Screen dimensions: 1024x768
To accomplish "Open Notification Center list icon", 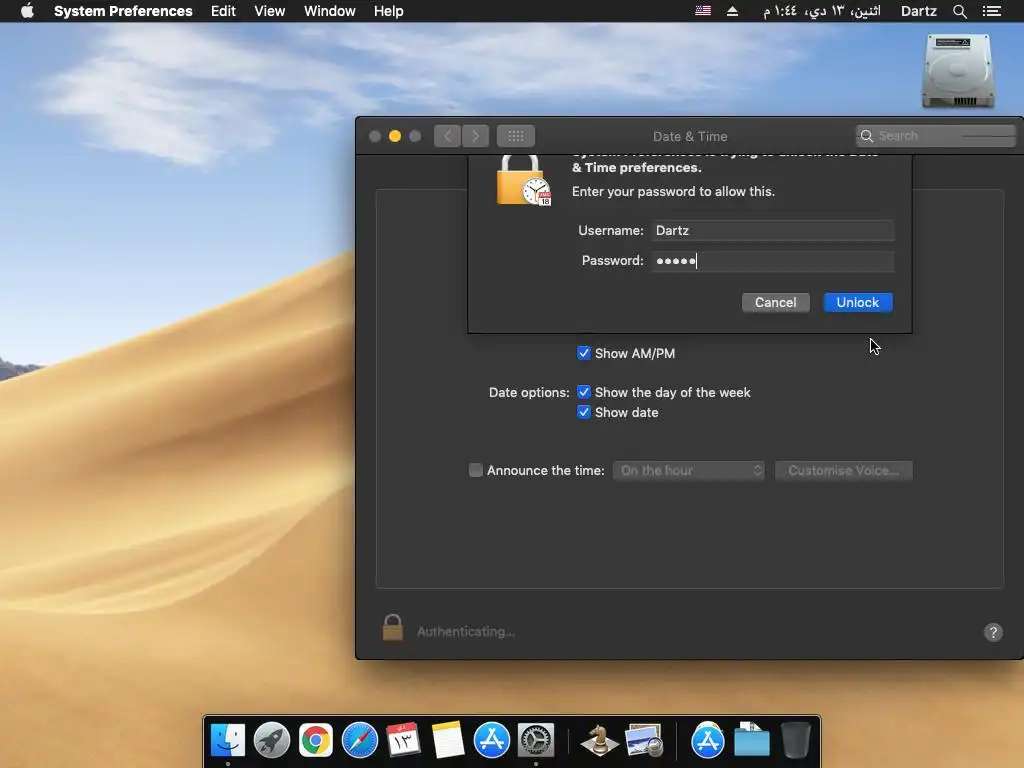I will point(991,11).
